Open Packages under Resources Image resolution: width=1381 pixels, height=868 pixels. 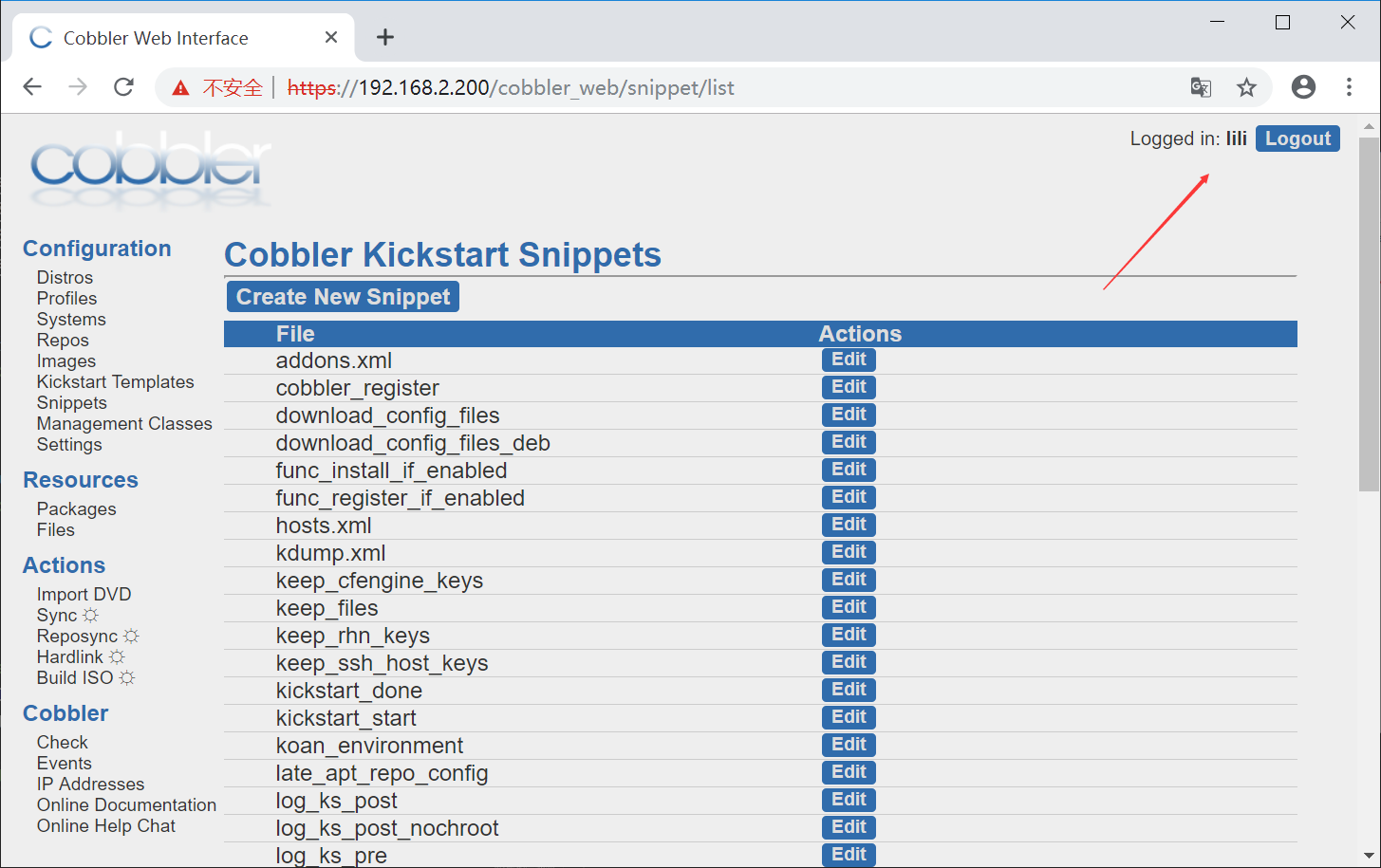tap(77, 509)
